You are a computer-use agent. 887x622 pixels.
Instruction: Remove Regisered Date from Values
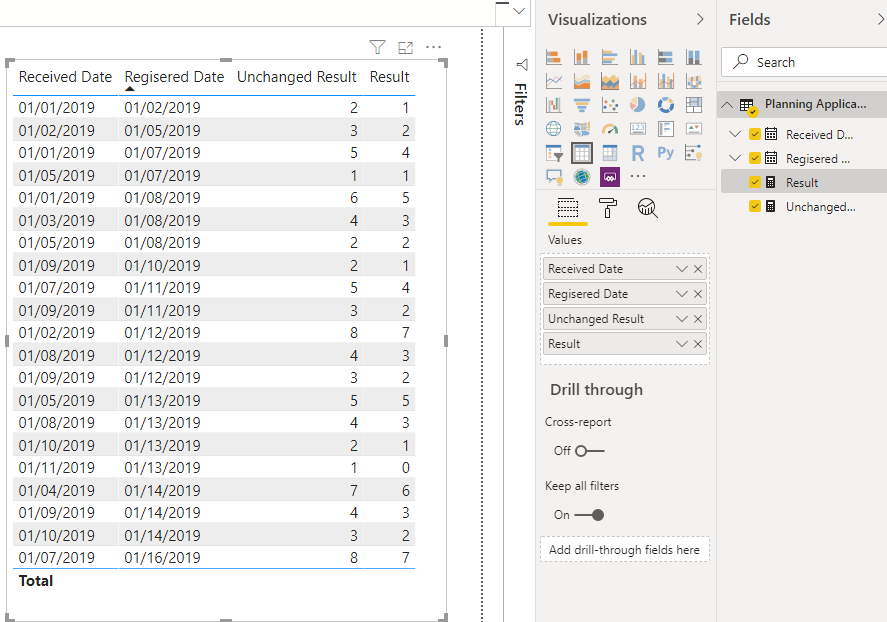tap(698, 294)
